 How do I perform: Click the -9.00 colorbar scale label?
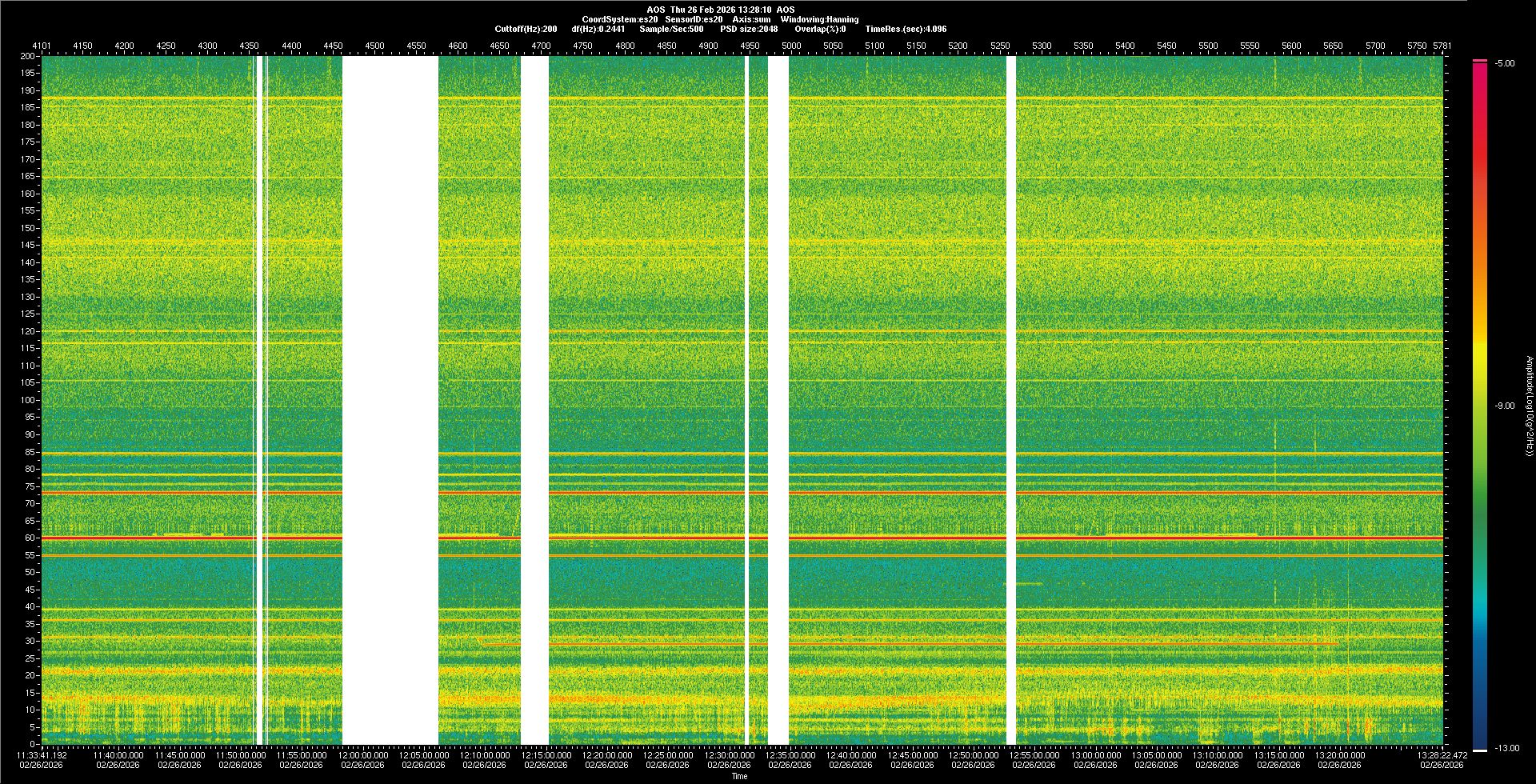[x=1505, y=406]
